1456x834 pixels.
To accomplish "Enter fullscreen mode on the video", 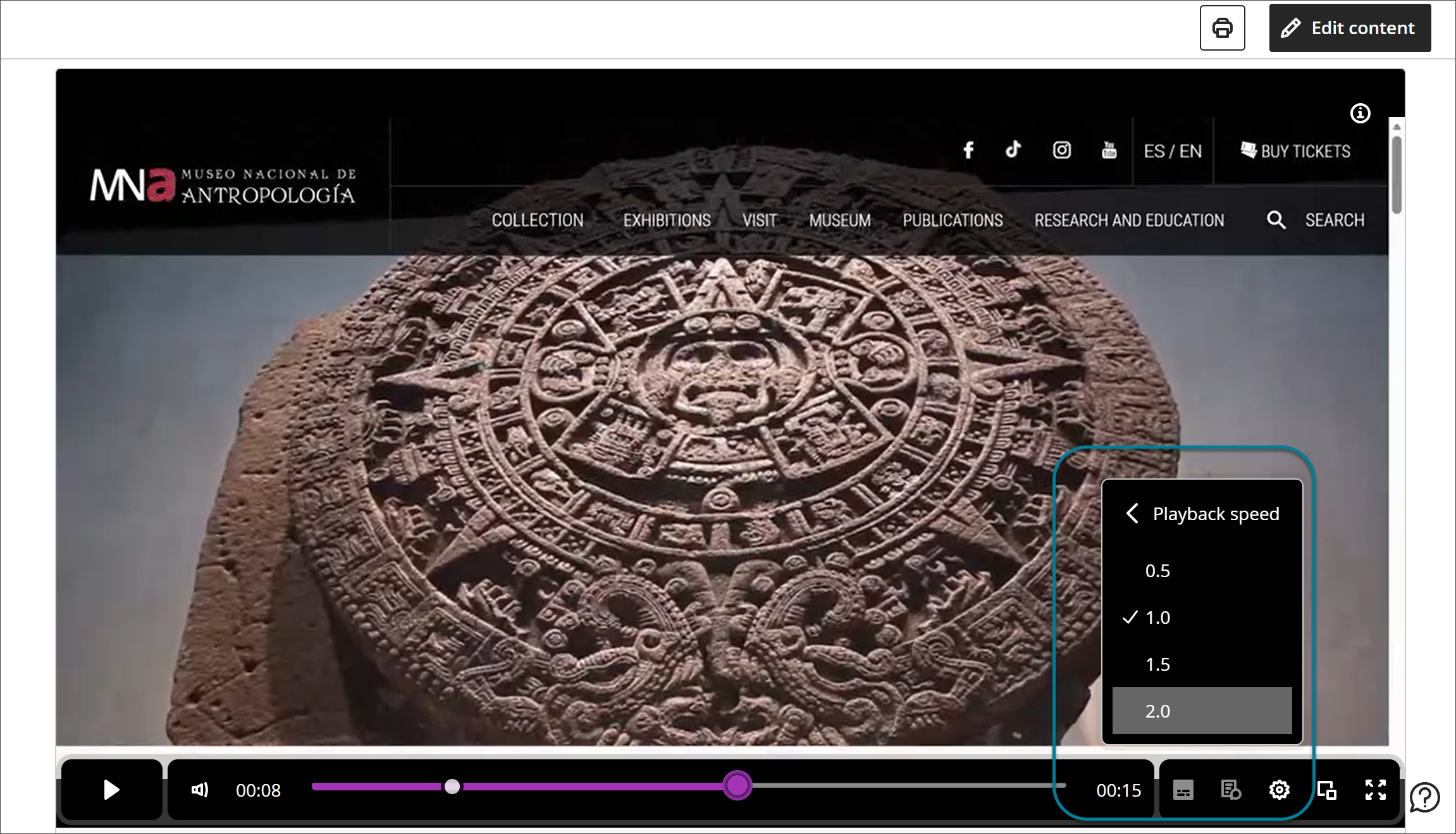I will point(1376,790).
